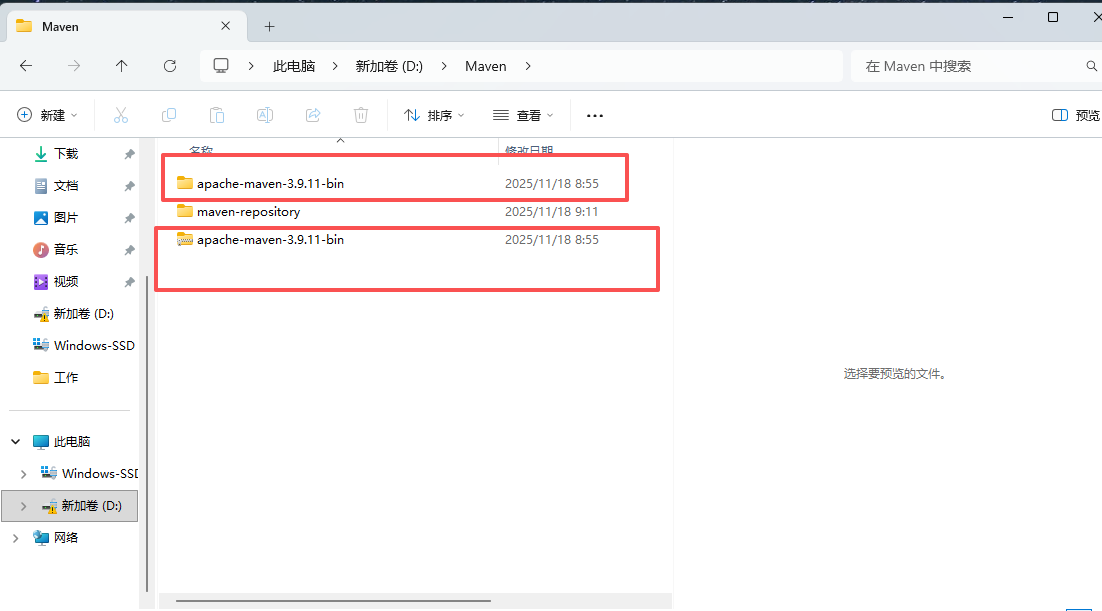This screenshot has width=1102, height=611.
Task: Toggle the preview pane button
Action: [1075, 115]
